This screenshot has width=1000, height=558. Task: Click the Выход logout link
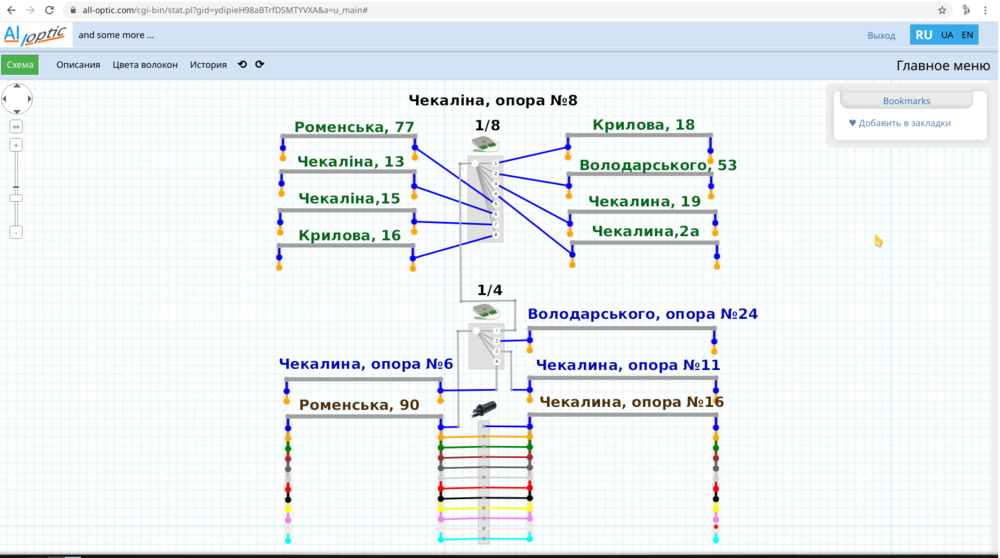(881, 36)
